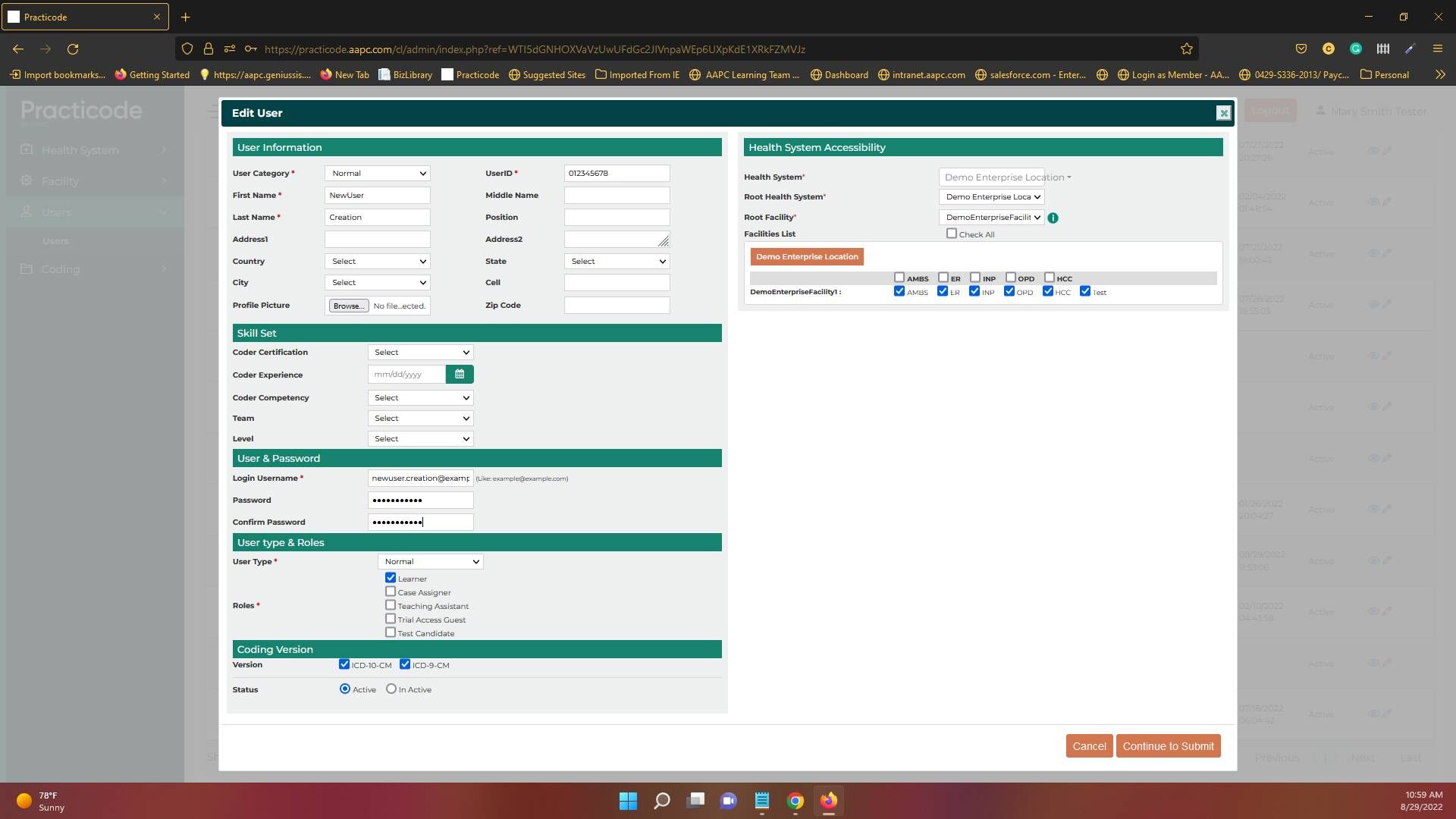Close the Edit User dialog

tap(1223, 113)
